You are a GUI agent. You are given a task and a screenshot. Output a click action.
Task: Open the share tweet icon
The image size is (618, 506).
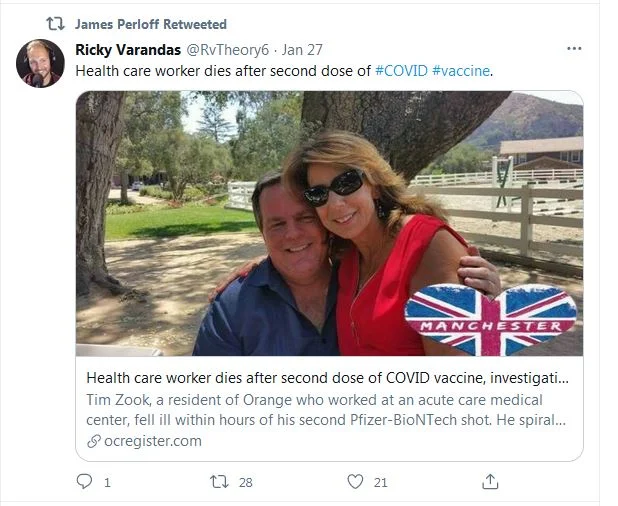click(x=490, y=482)
